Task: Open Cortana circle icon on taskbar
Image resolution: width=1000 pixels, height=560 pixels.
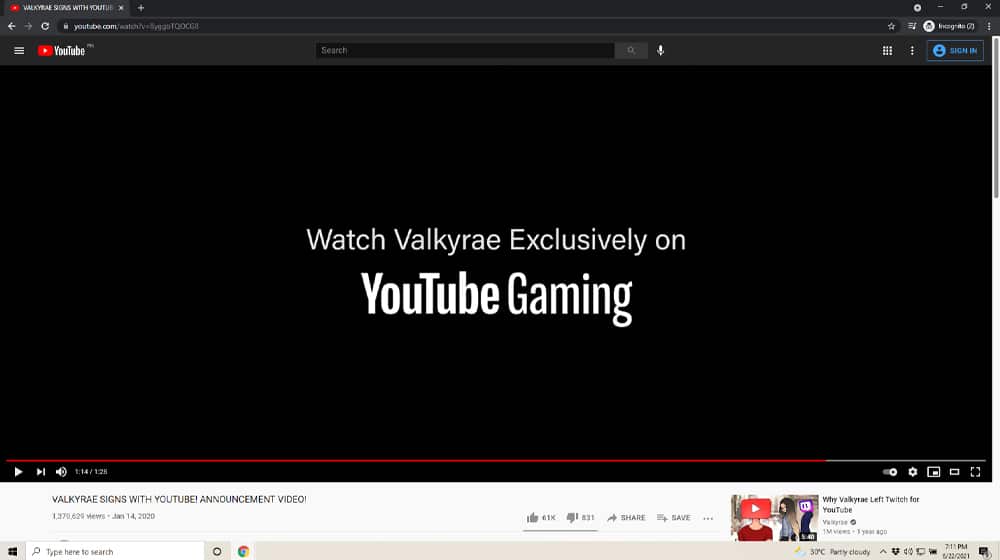Action: [x=217, y=551]
